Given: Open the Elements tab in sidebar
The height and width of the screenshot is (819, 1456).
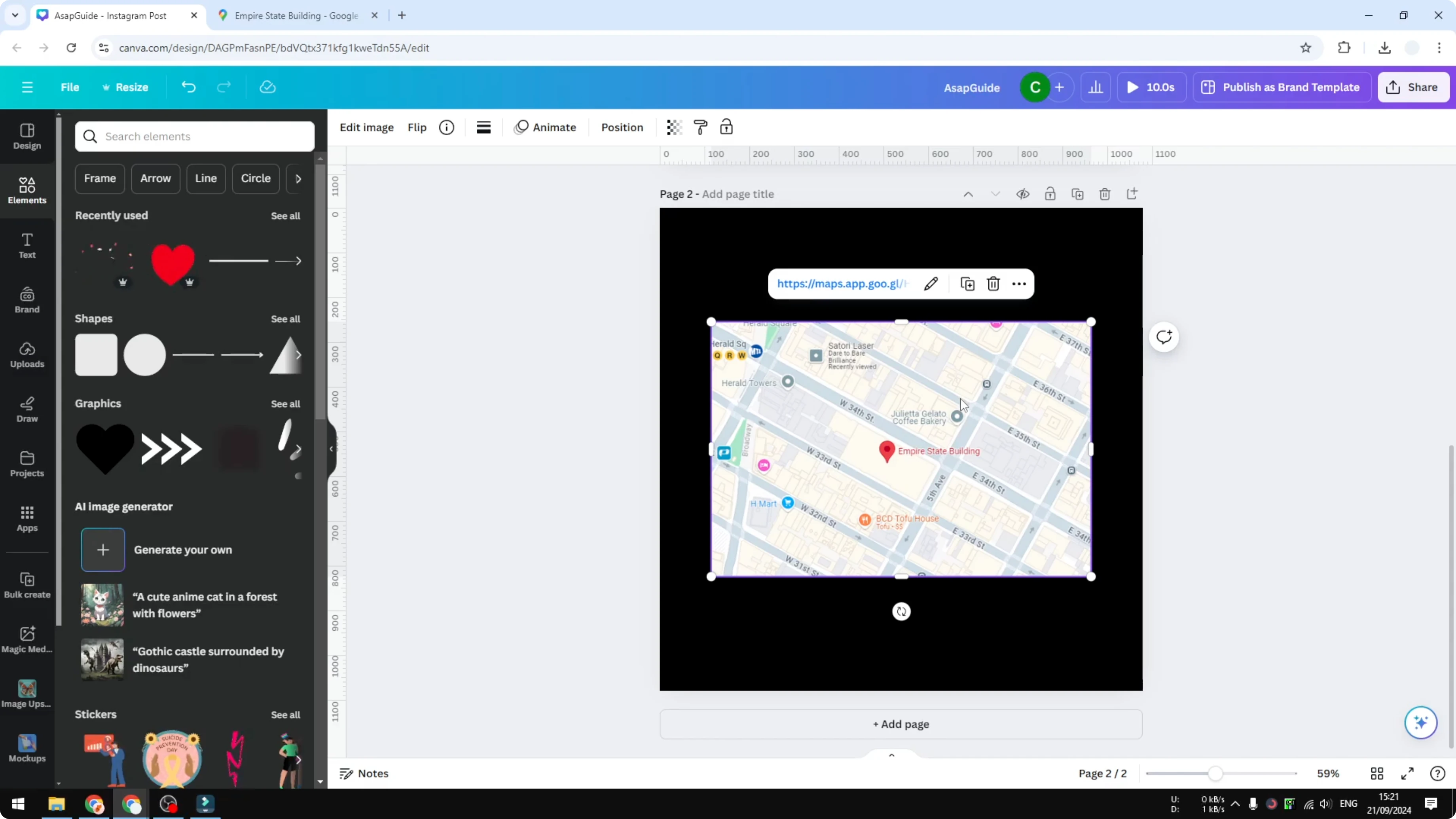Looking at the screenshot, I should pos(27,191).
